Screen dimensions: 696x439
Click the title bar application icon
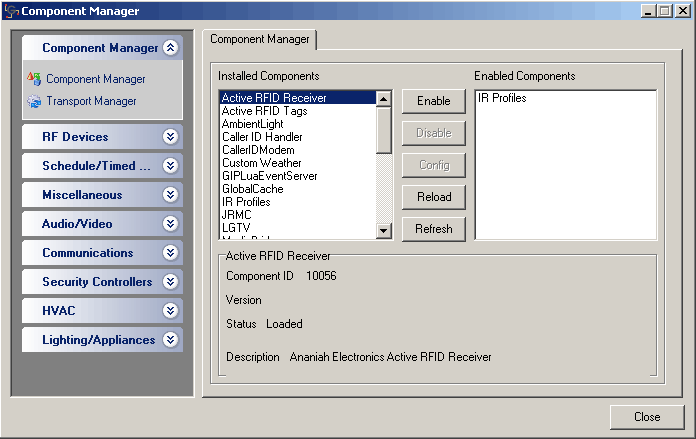coord(11,11)
